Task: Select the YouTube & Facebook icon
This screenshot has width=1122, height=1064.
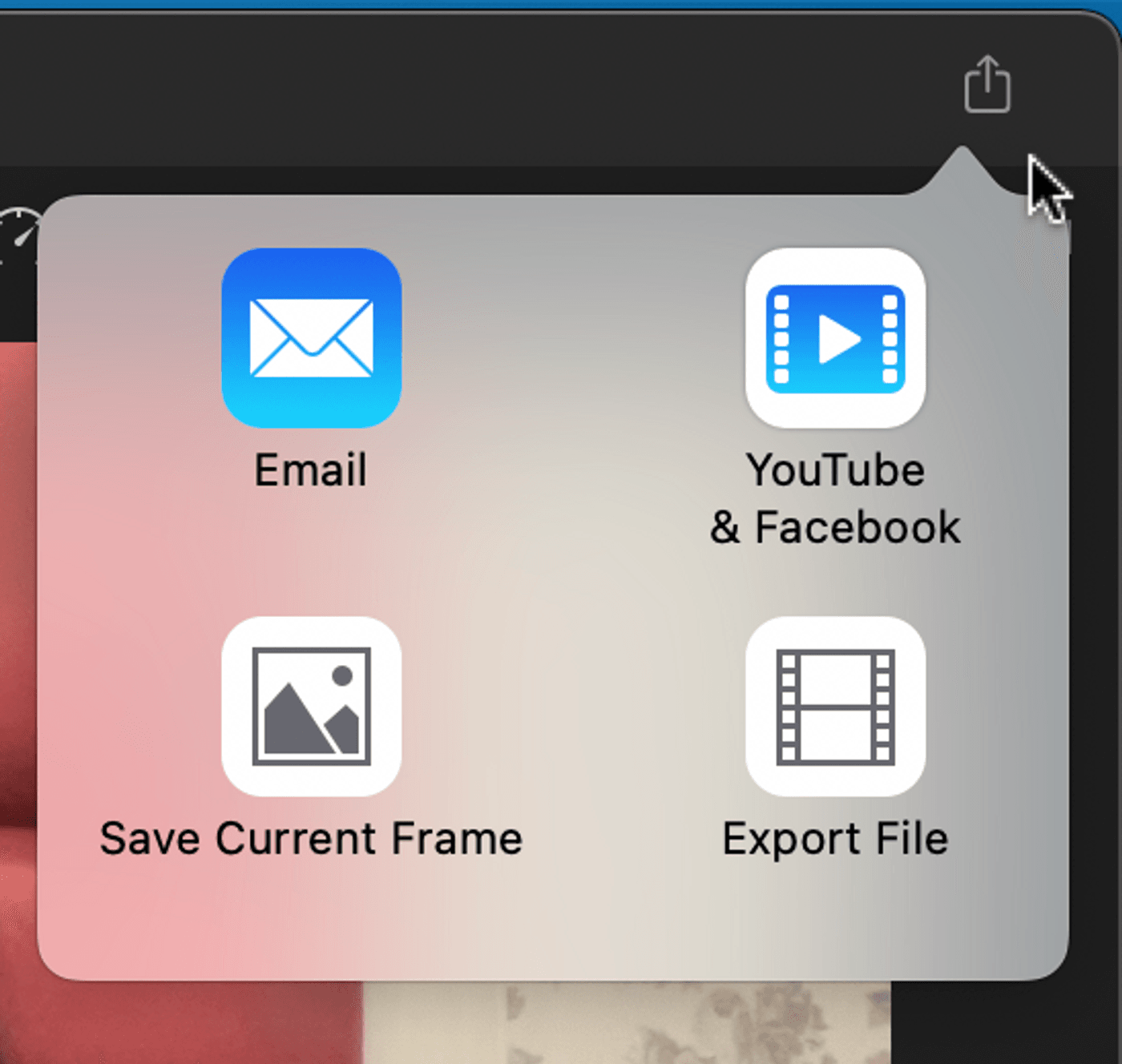Action: click(835, 337)
